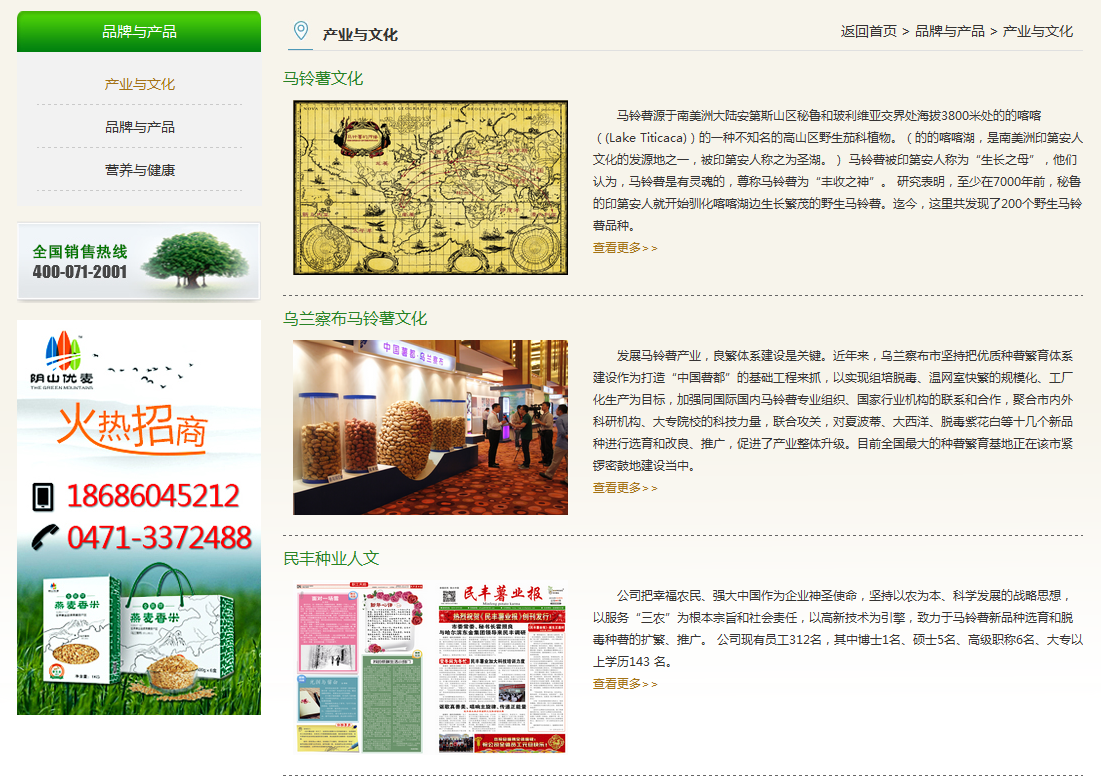
Task: Click 查看更多 under 乌兰察布马铃薯文化
Action: pyautogui.click(x=618, y=489)
